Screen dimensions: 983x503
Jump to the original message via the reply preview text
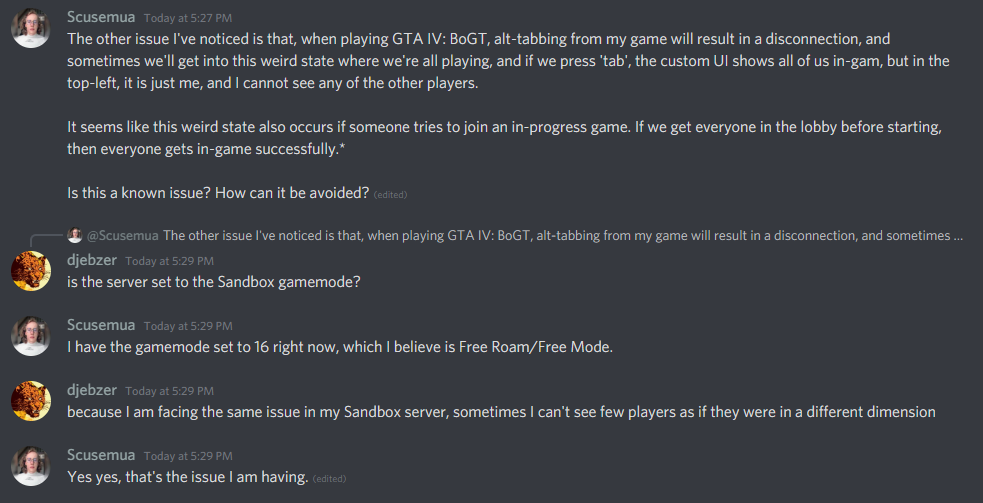click(562, 236)
